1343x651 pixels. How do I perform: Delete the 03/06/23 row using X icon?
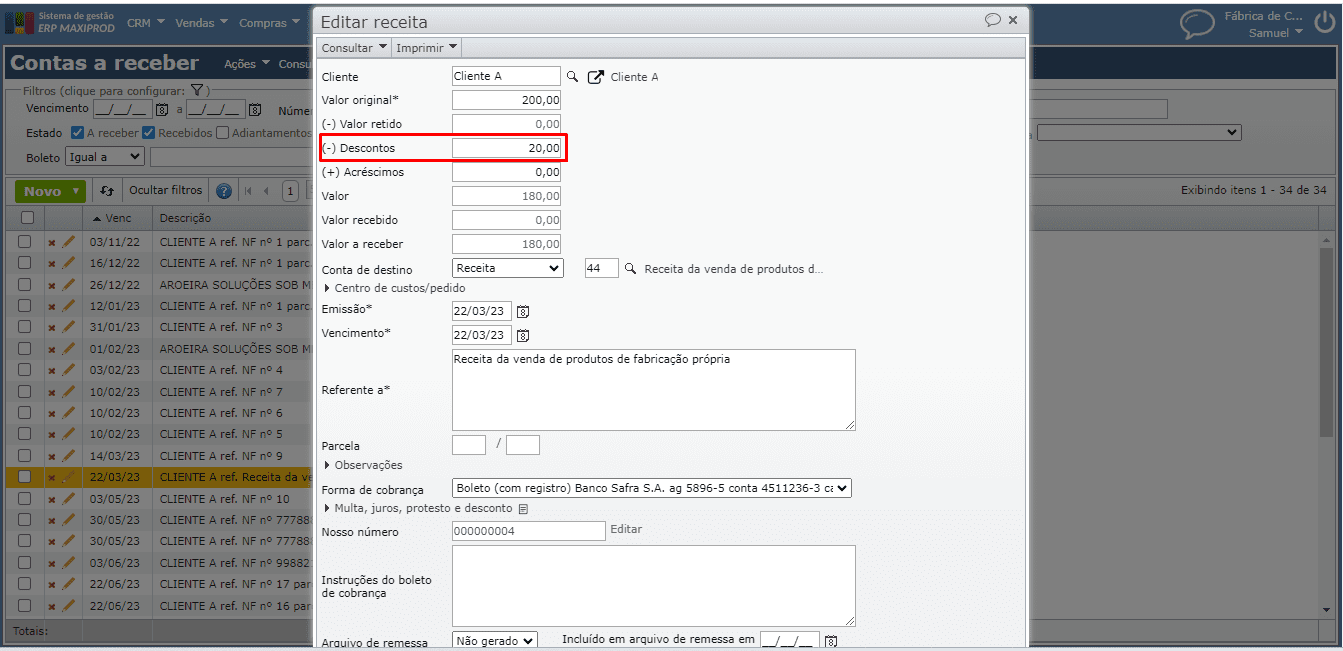coord(52,563)
